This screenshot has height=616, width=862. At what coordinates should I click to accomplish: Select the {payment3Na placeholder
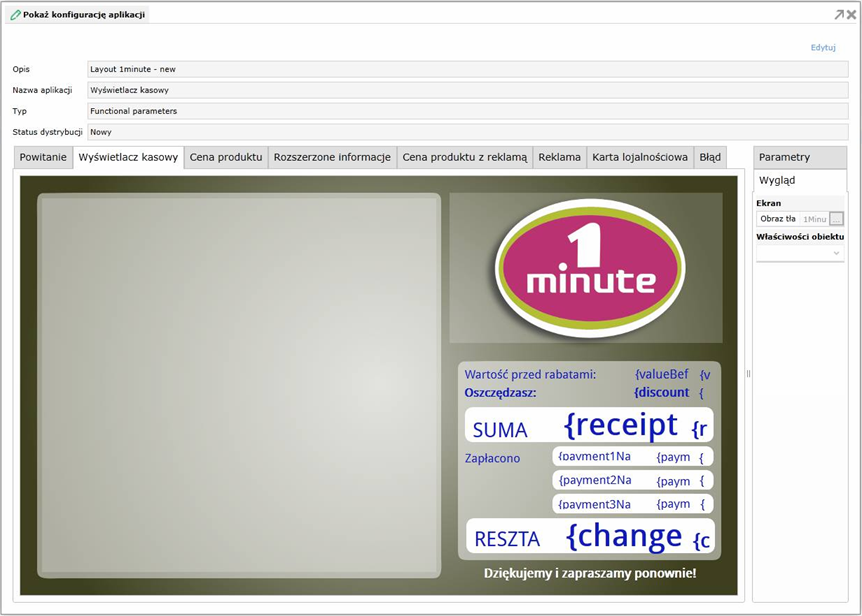pos(594,504)
